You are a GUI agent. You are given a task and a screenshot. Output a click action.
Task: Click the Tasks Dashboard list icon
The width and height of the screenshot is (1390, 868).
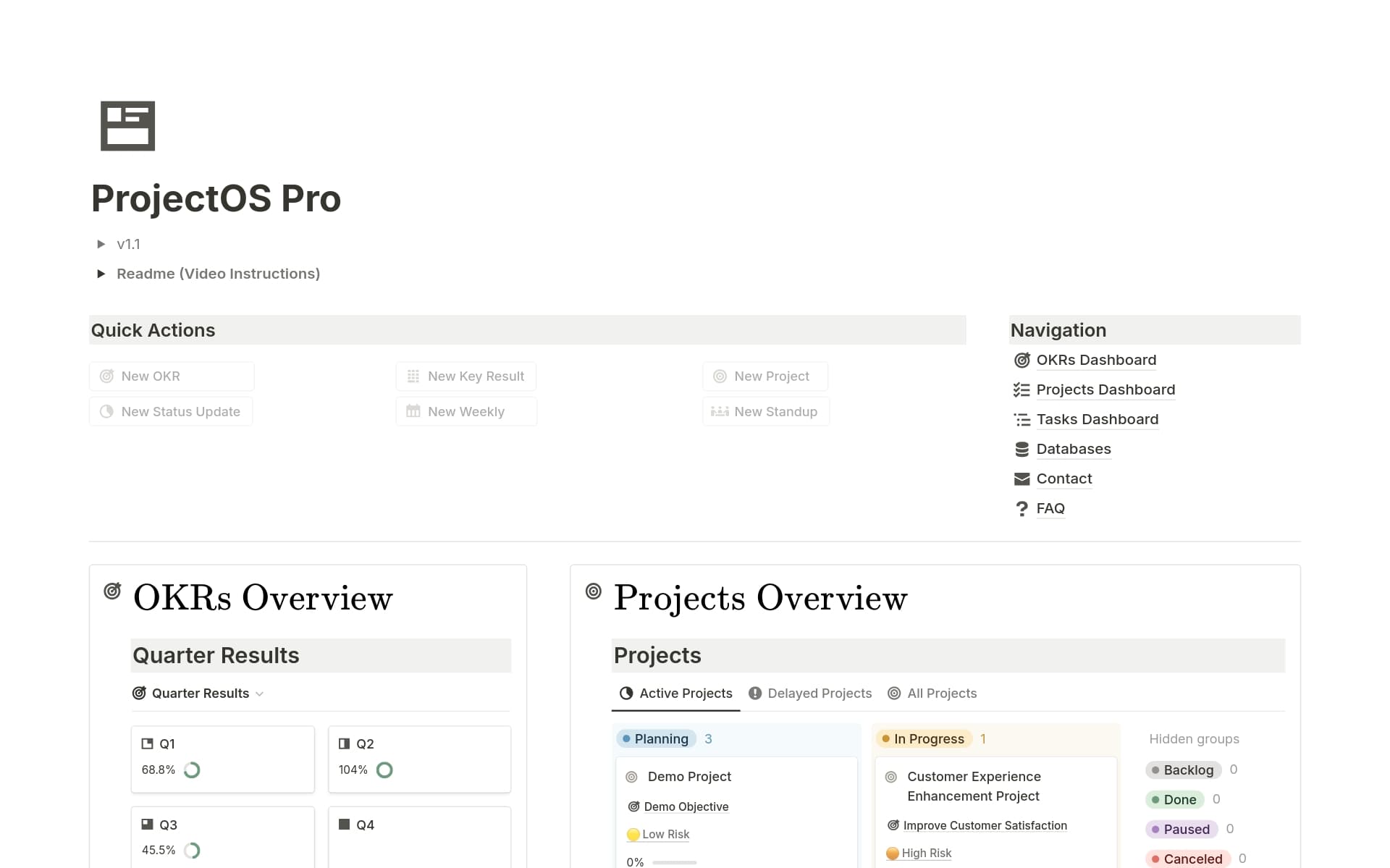point(1022,419)
